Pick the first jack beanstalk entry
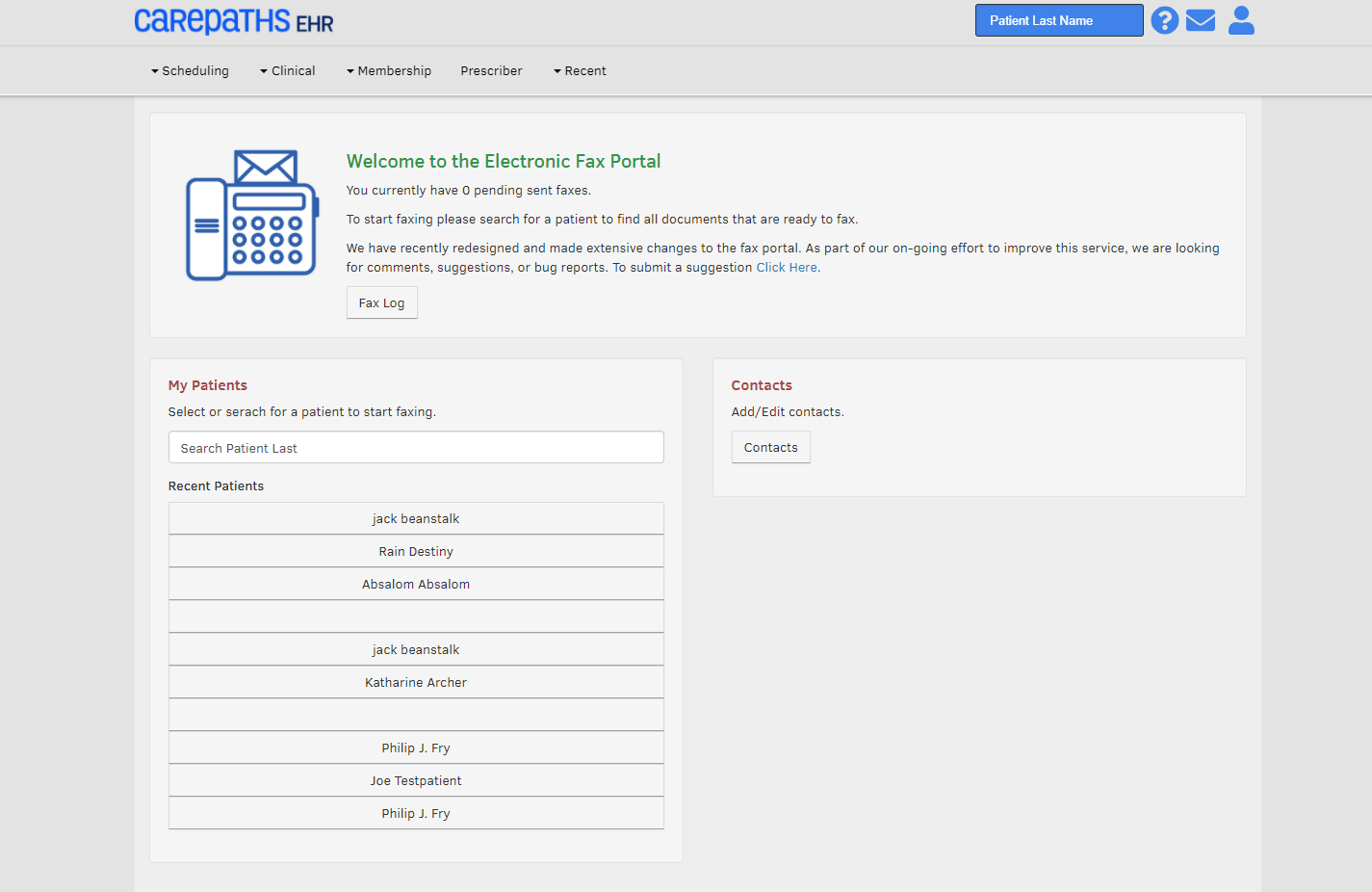This screenshot has width=1372, height=892. [x=416, y=518]
